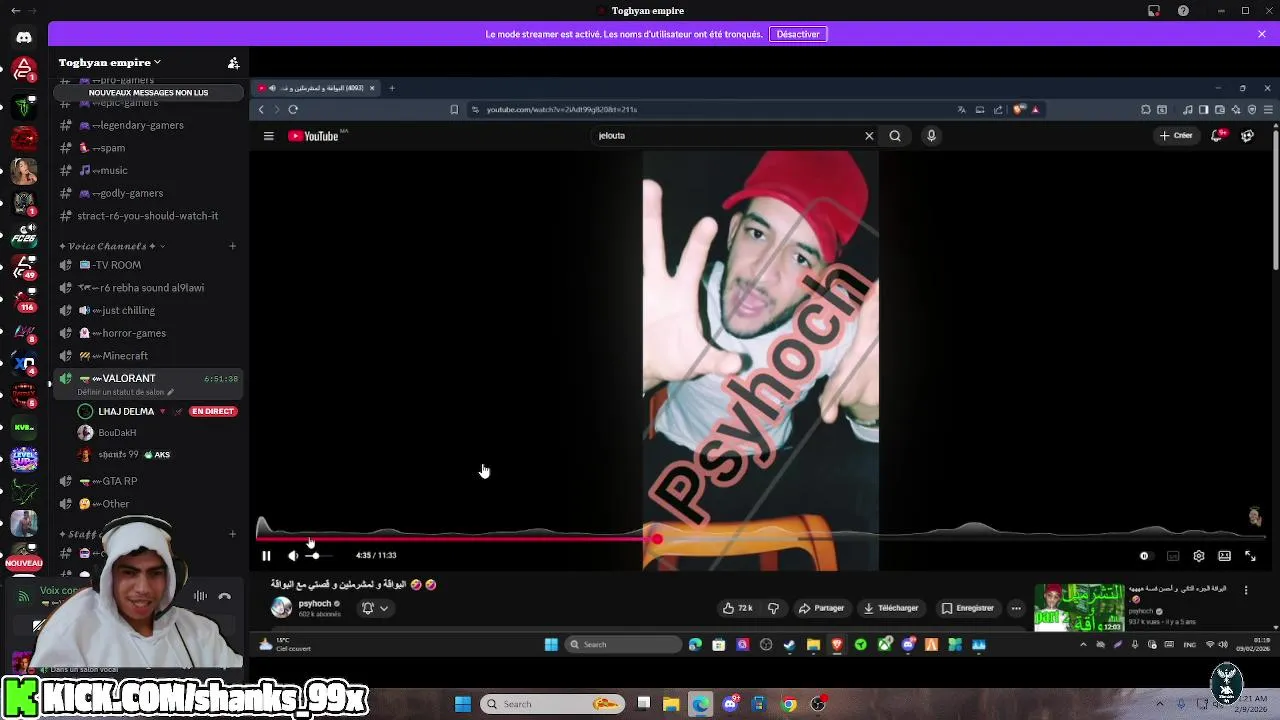The width and height of the screenshot is (1280, 720).
Task: Open YouTube notifications bell
Action: tap(1217, 136)
